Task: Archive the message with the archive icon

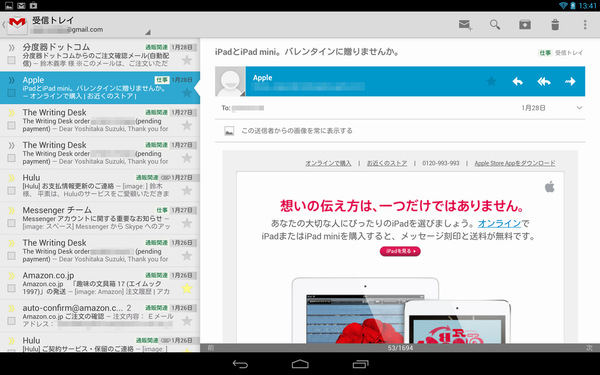Action: pos(525,25)
